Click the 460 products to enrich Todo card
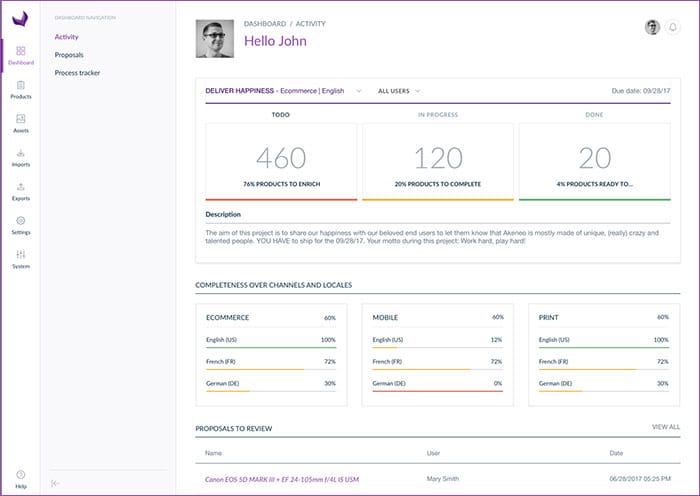Viewport: 700px width, 496px height. pyautogui.click(x=280, y=160)
